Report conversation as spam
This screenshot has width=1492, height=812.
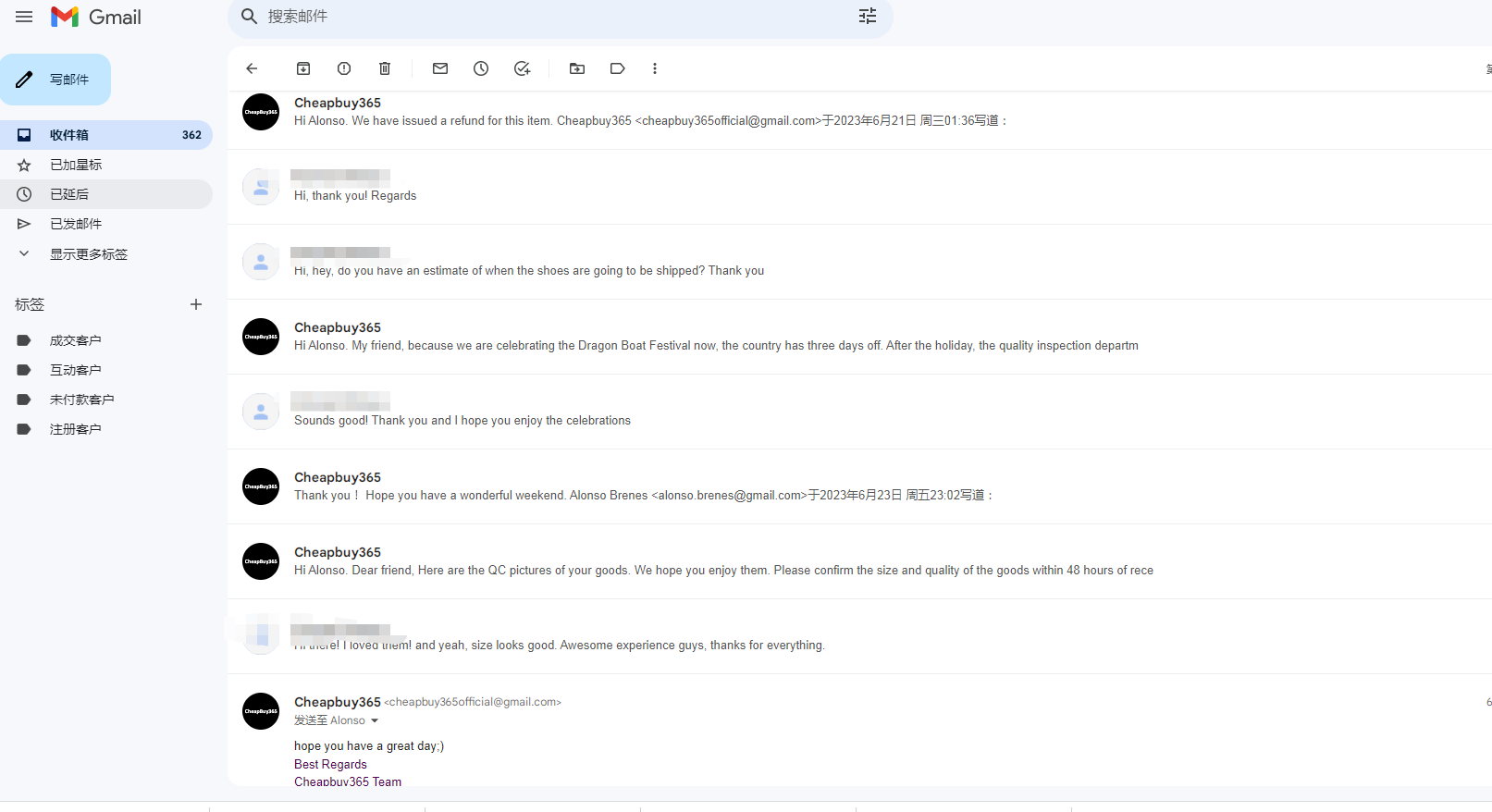pos(344,68)
